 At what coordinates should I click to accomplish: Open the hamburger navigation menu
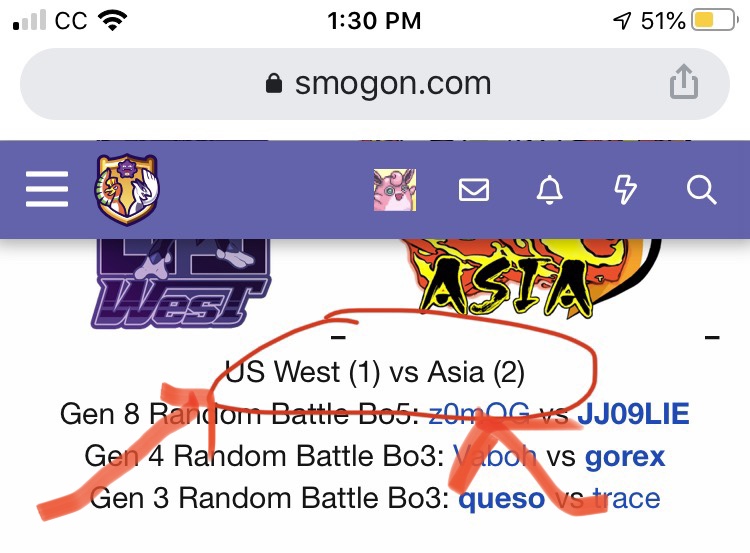pos(47,189)
